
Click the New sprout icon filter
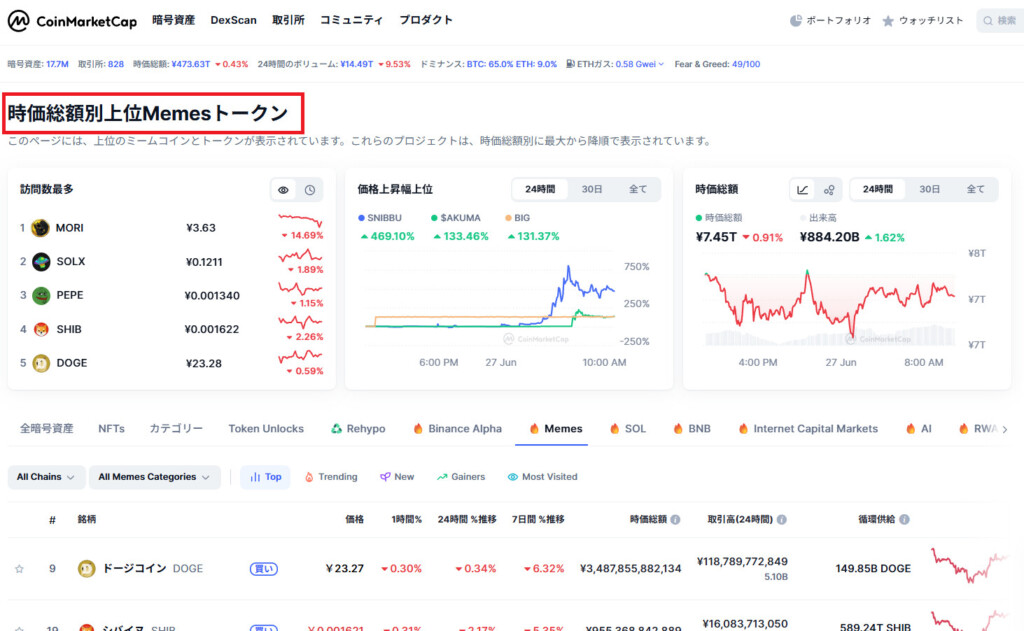pos(385,477)
